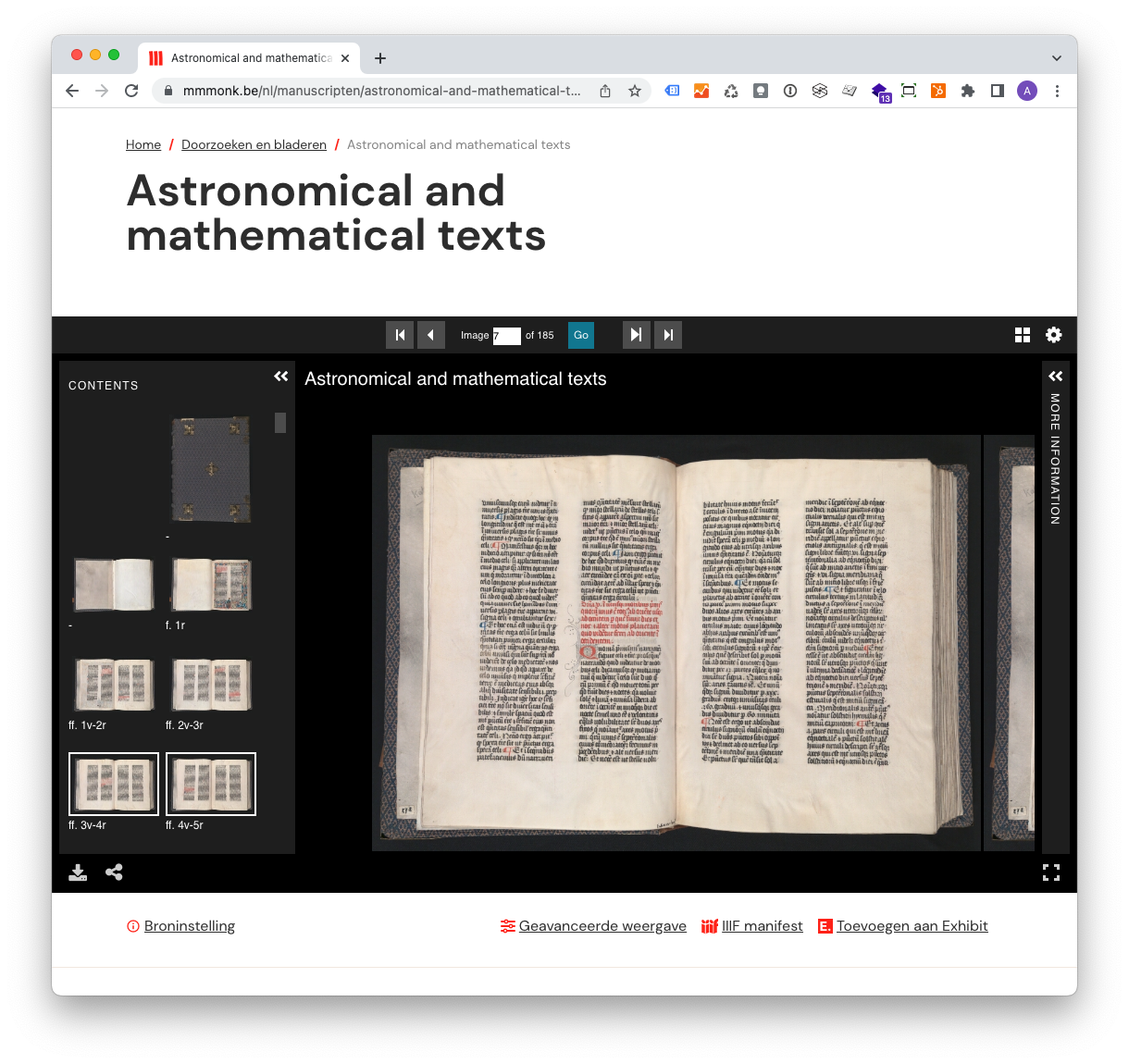Open a new browser tab
This screenshot has height=1064, width=1129.
(x=379, y=57)
